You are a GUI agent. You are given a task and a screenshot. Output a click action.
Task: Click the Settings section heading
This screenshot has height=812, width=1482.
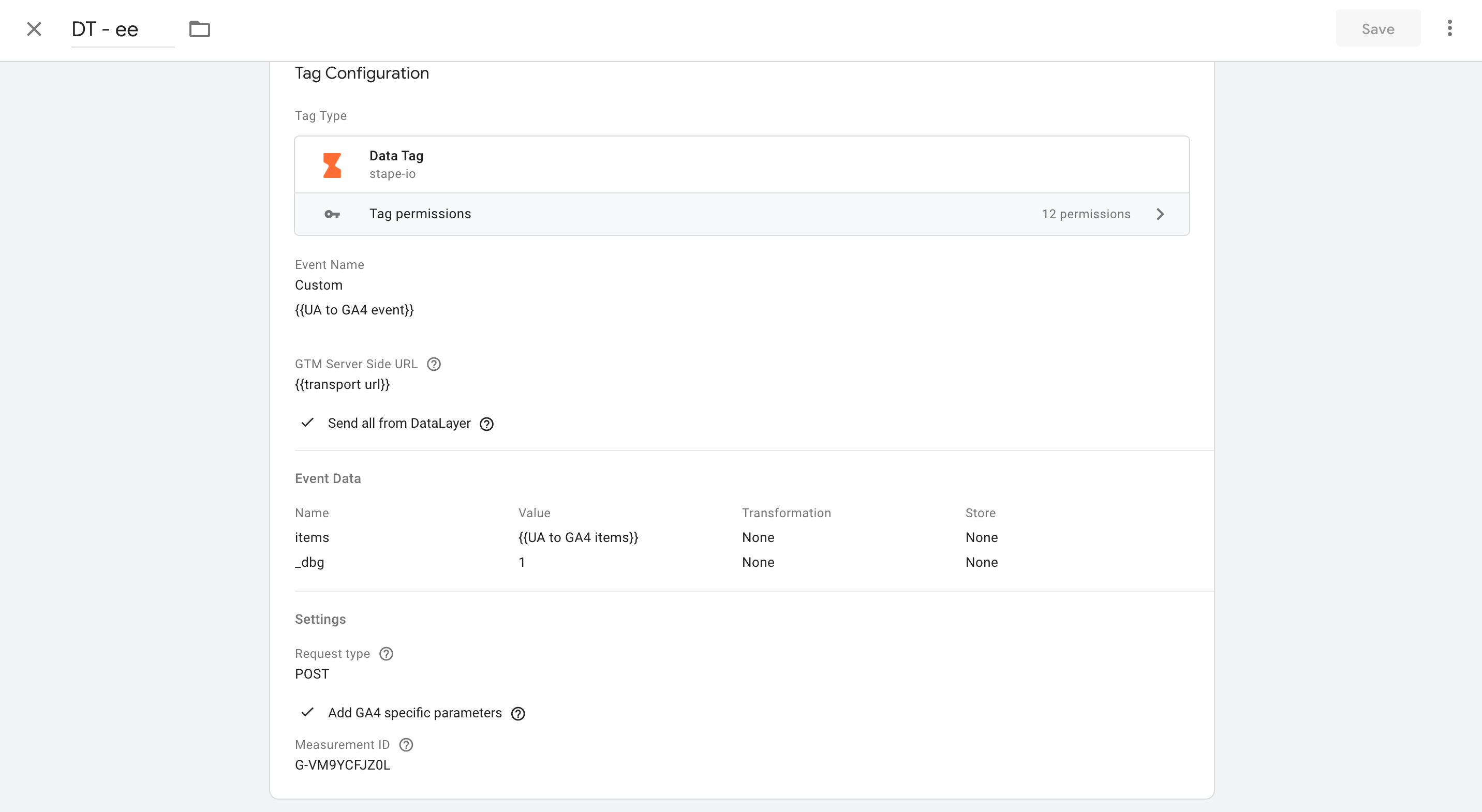coord(320,620)
